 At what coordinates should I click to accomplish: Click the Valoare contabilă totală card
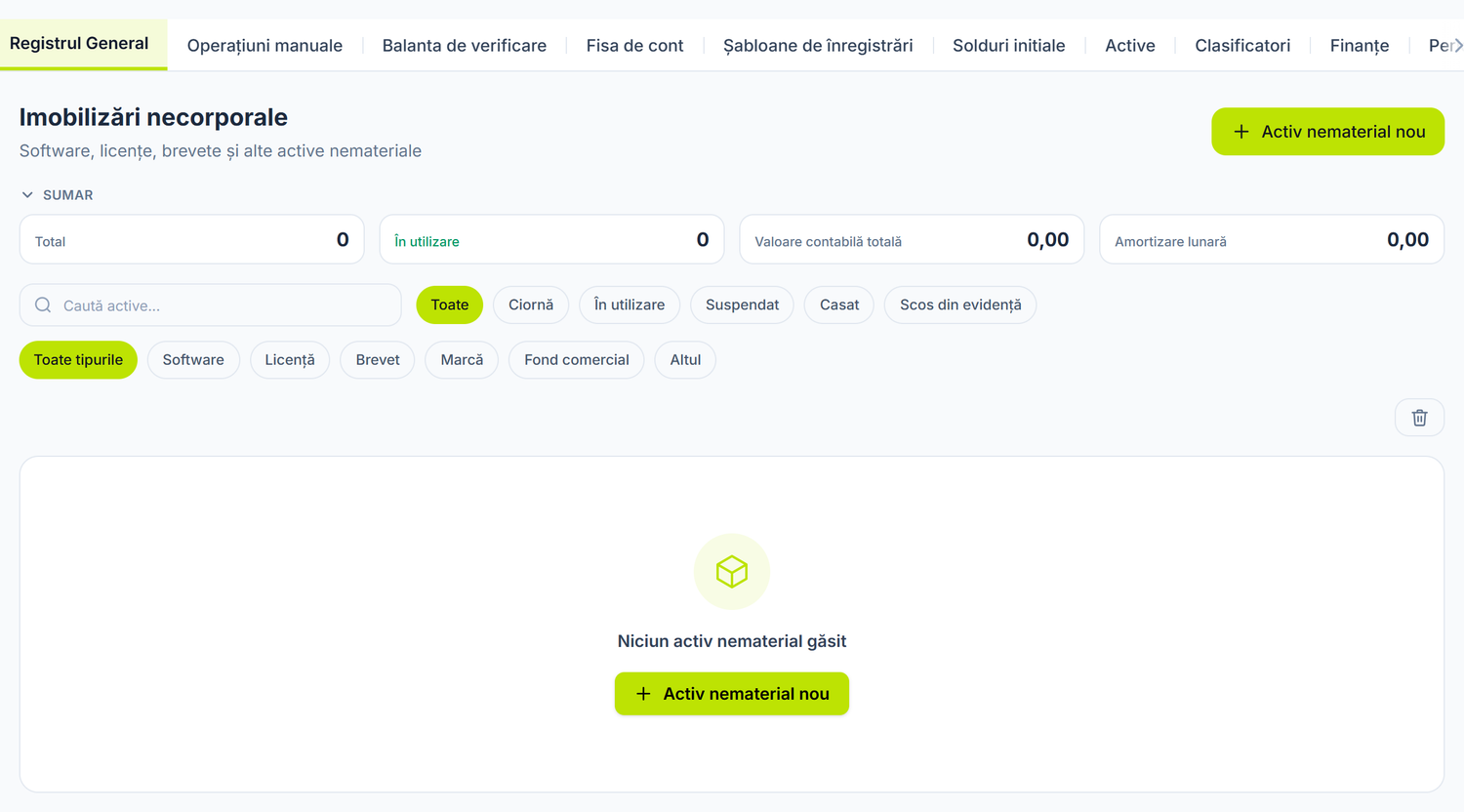912,240
